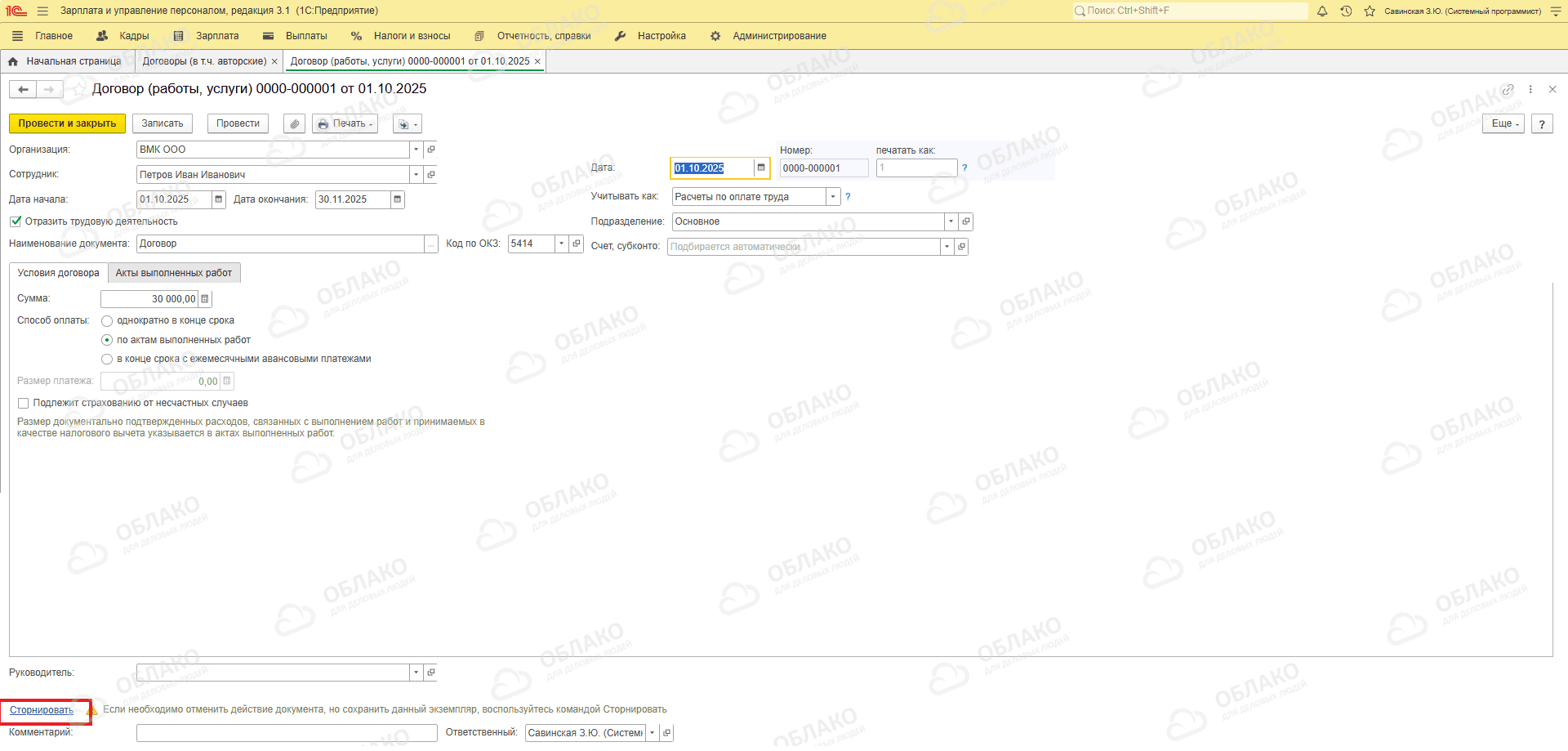Screen dimensions: 1568x751
Task: Open calendar picker for Дата окончания
Action: [x=397, y=199]
